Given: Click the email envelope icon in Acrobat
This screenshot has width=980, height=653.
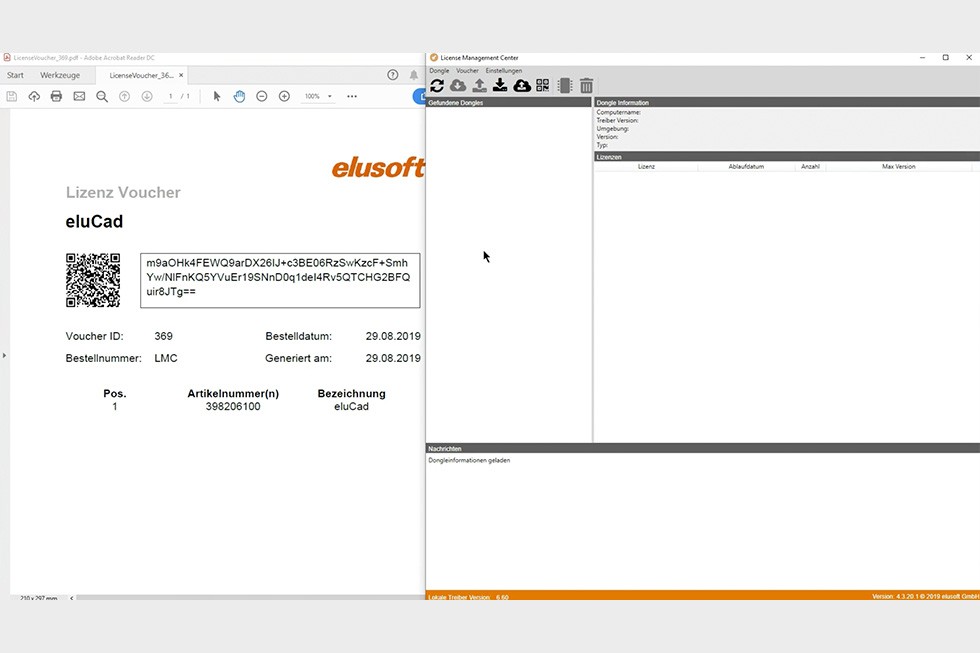Looking at the screenshot, I should click(x=79, y=96).
